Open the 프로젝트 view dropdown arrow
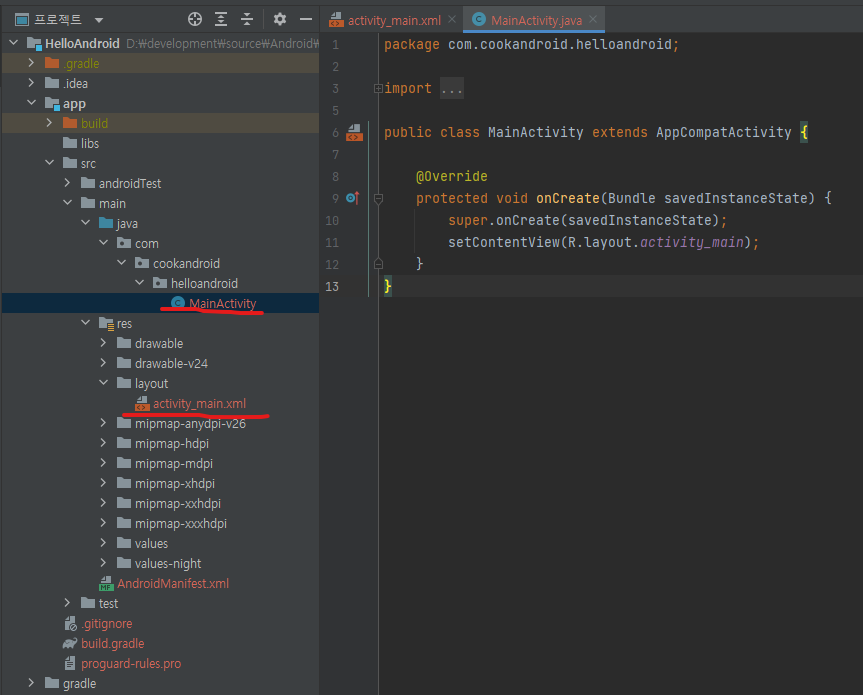 [x=99, y=20]
